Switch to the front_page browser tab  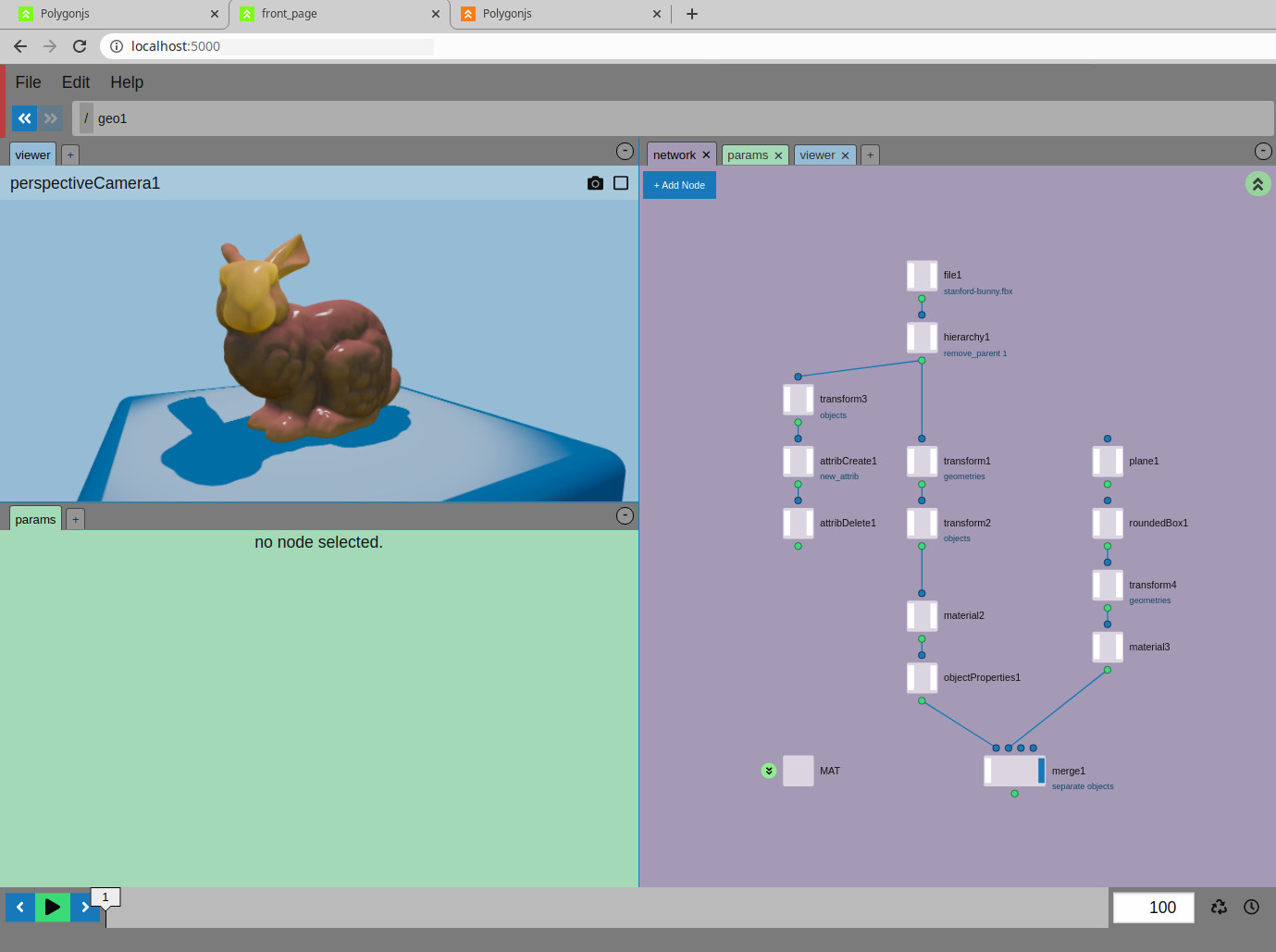[339, 14]
